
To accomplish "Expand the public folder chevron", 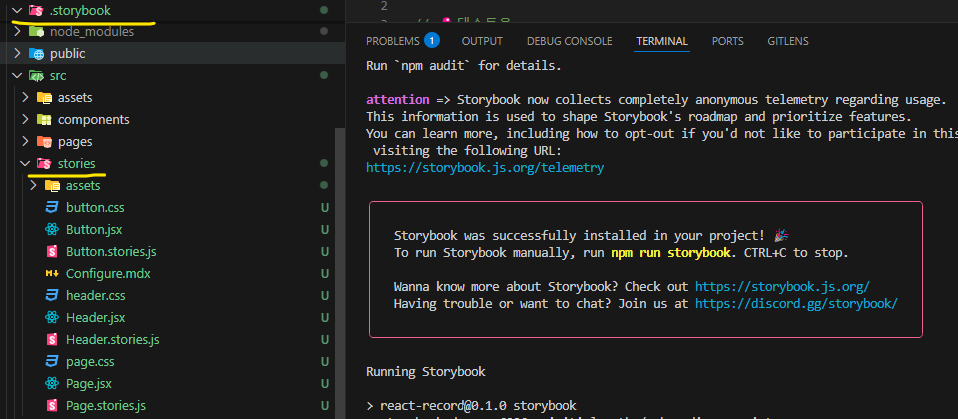I will pyautogui.click(x=17, y=54).
